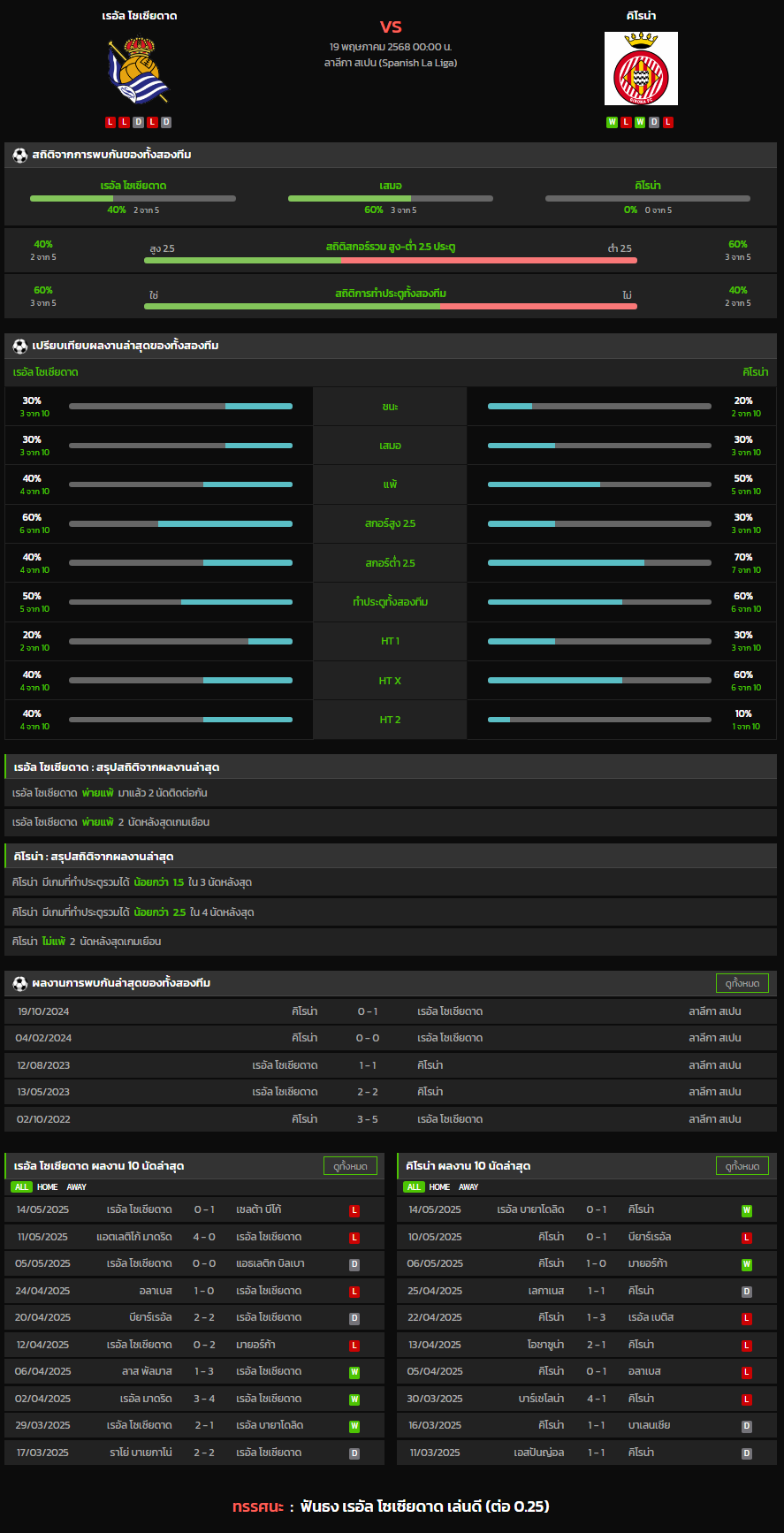Click the L badge on Girona's 13/04/2025 match
This screenshot has width=784, height=1533.
(747, 1346)
